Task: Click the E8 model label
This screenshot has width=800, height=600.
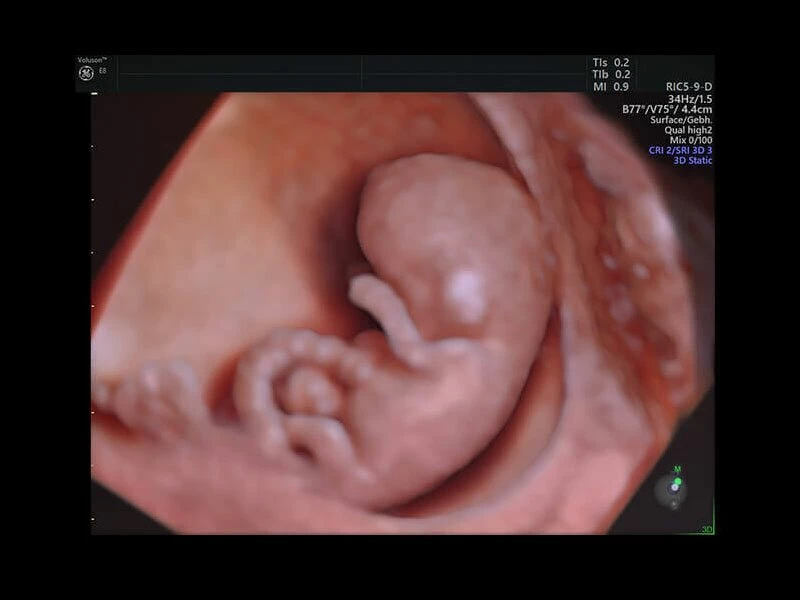Action: pyautogui.click(x=102, y=72)
